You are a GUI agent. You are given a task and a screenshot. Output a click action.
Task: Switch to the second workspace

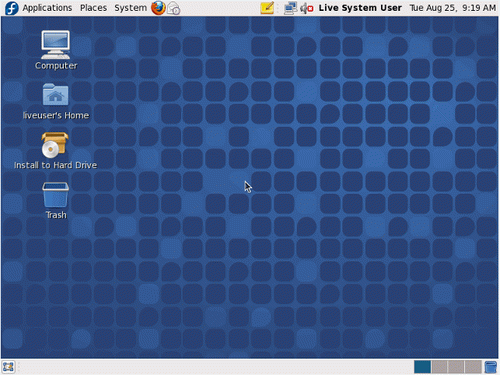(439, 367)
